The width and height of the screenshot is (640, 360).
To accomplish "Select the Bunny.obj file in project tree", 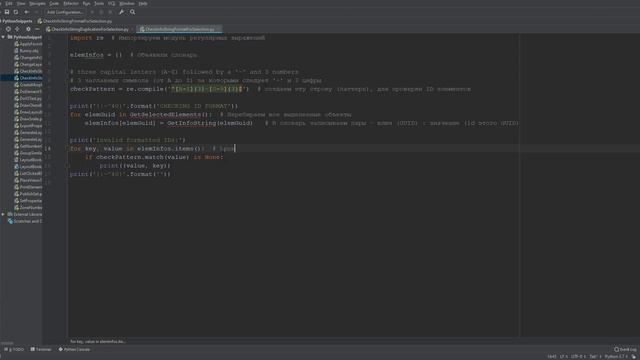I will 27,51.
